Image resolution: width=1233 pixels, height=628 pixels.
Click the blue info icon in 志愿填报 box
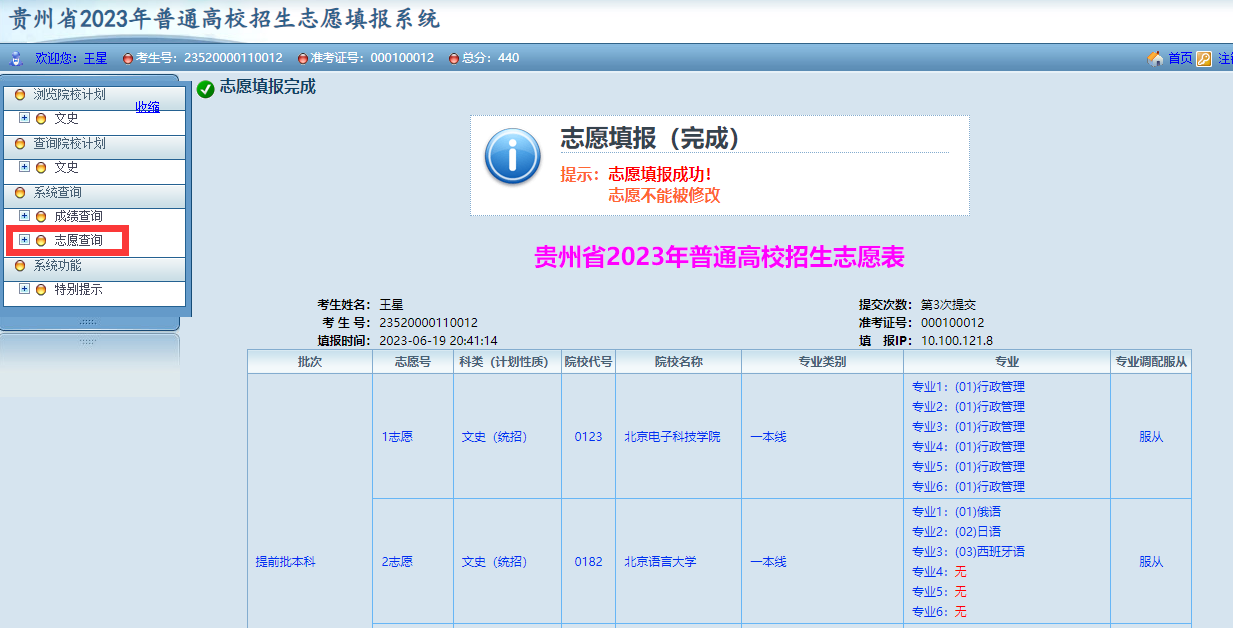coord(513,157)
